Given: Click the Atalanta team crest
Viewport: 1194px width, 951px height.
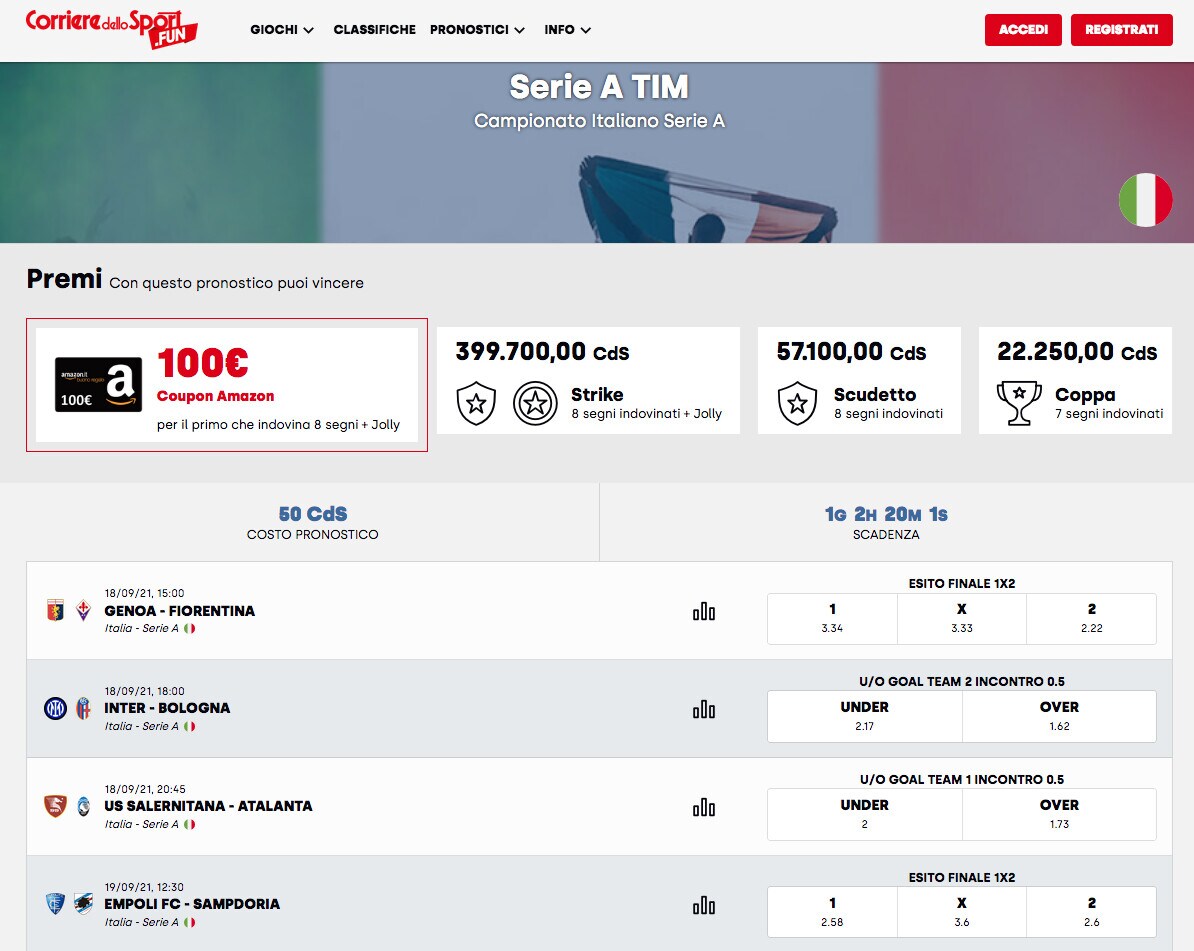Looking at the screenshot, I should (x=84, y=806).
